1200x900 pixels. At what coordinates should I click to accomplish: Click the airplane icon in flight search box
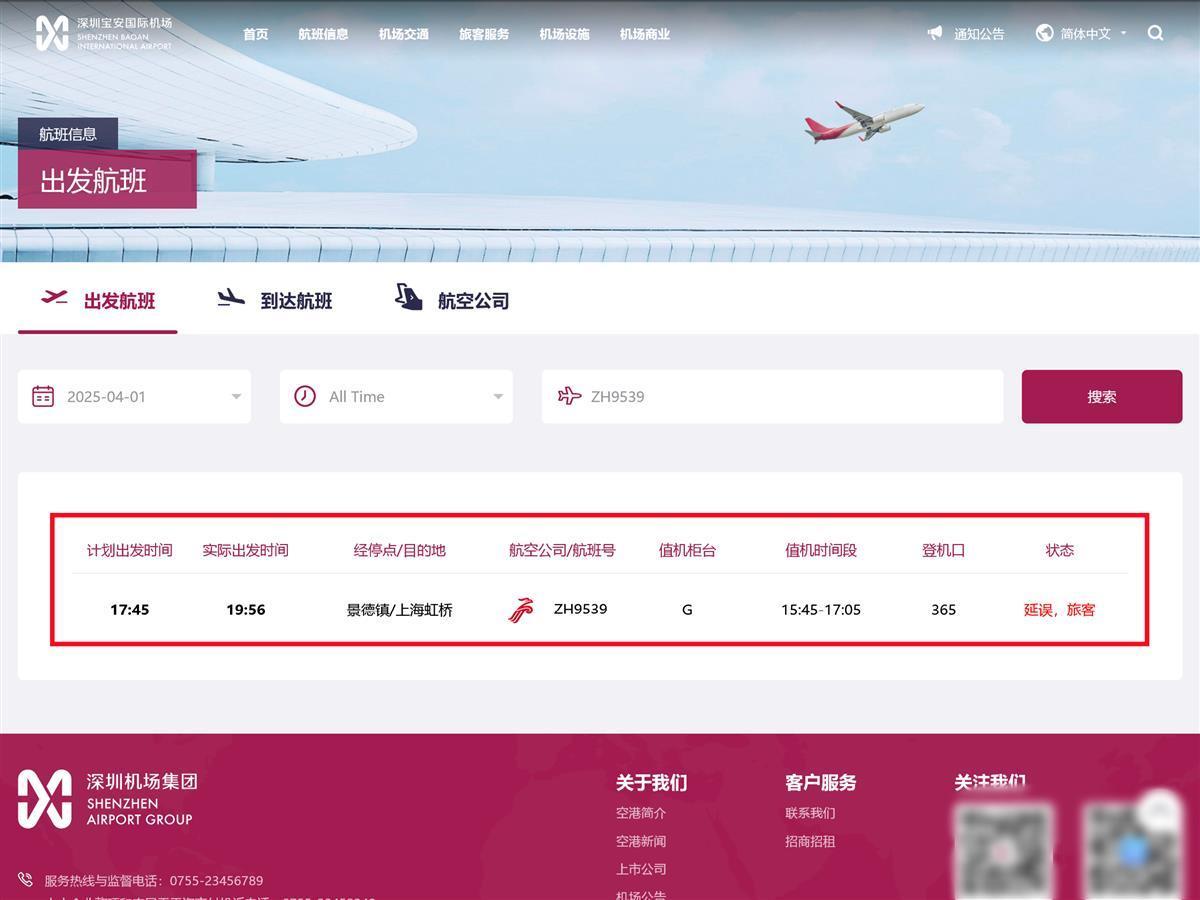click(x=569, y=396)
